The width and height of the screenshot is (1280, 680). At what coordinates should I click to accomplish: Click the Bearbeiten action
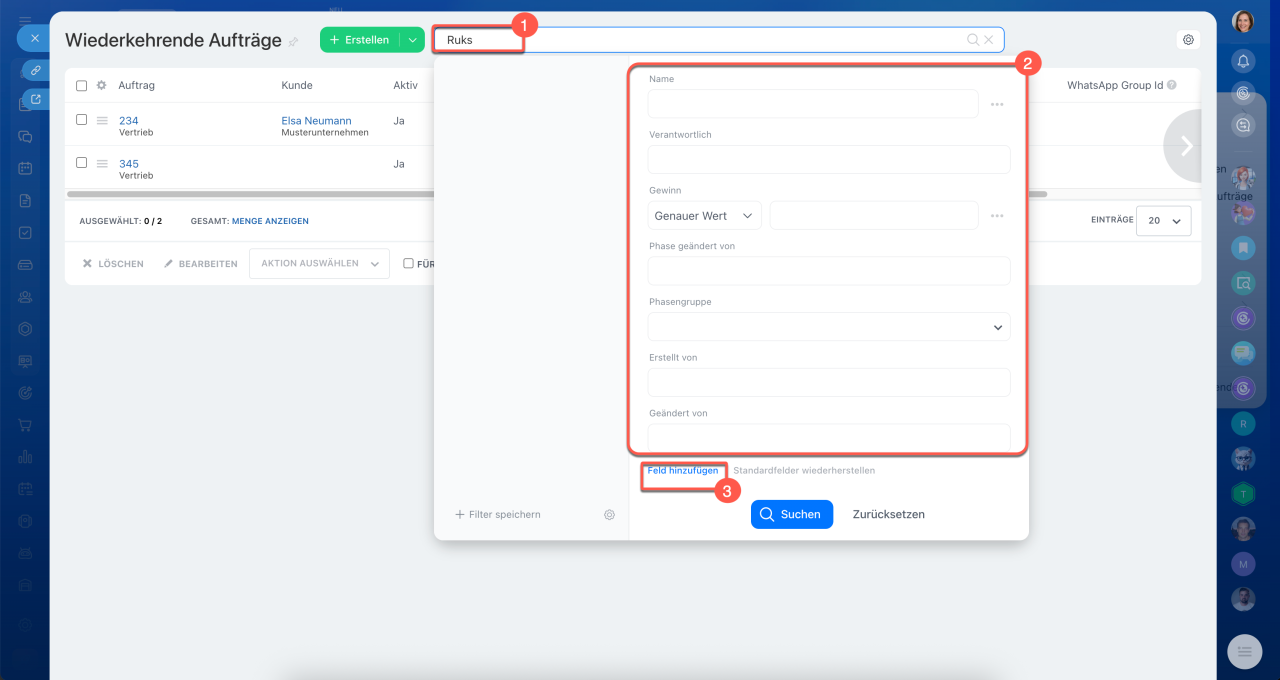pos(200,264)
